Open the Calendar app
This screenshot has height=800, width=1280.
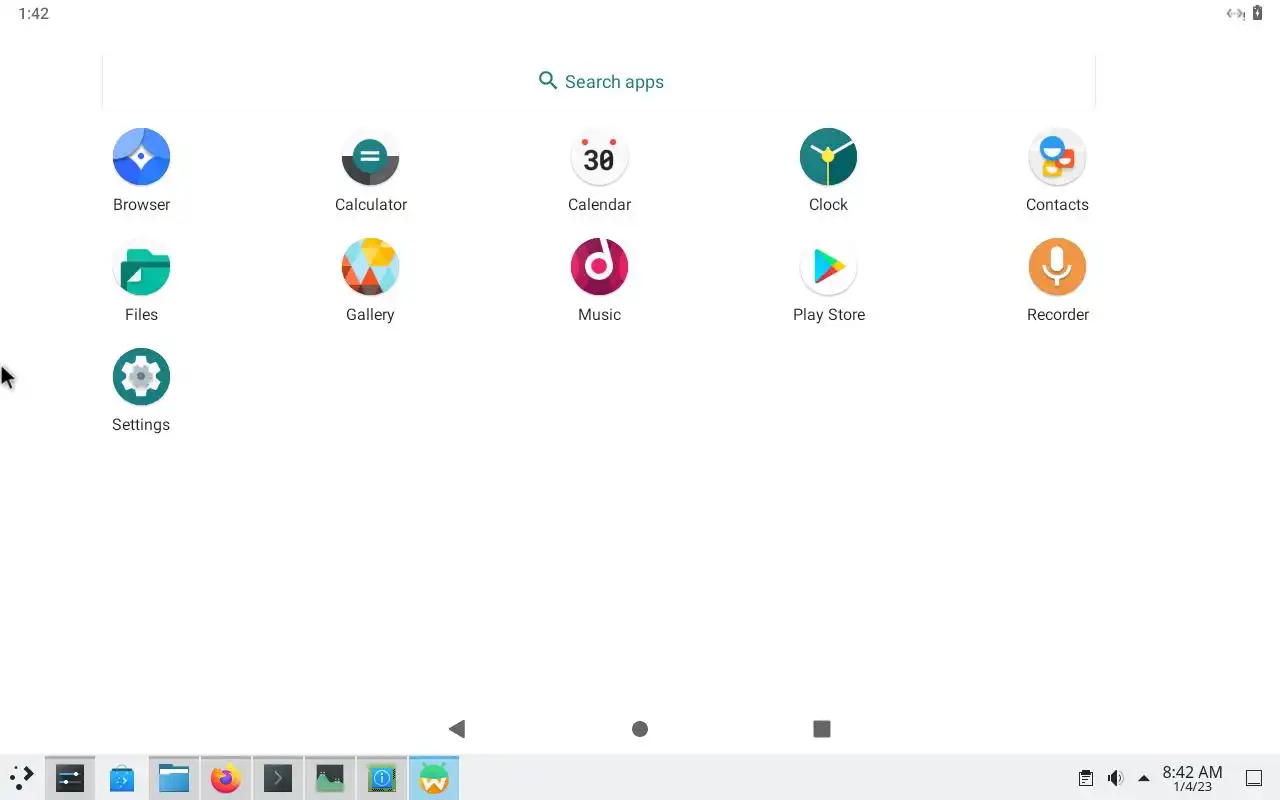(x=599, y=157)
